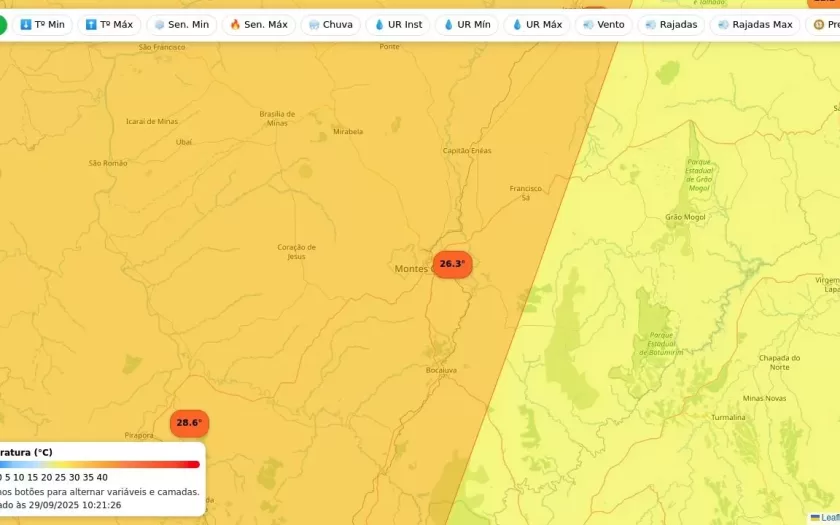This screenshot has height=525, width=840.
Task: Click the temperature color scale gradient bar
Action: pyautogui.click(x=98, y=464)
